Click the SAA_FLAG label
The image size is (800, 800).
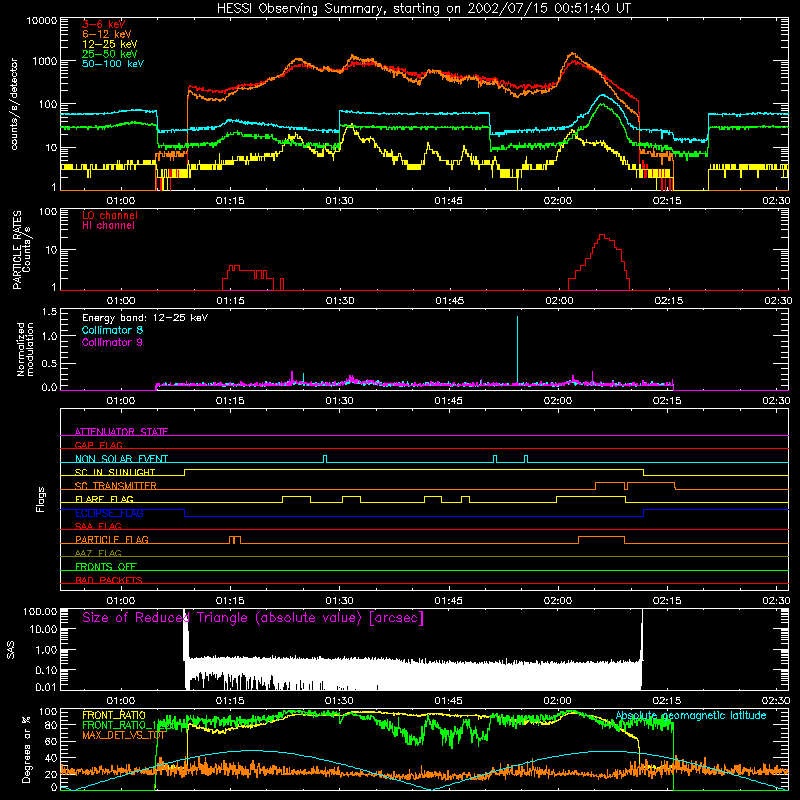point(98,526)
